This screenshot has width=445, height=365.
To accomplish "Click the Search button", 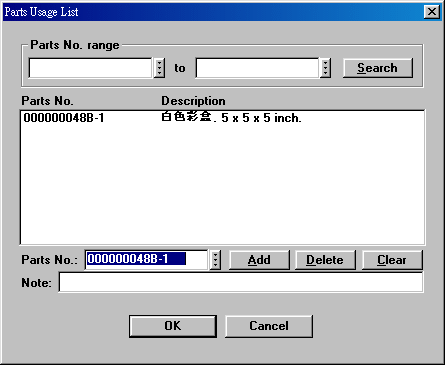I will pos(378,68).
